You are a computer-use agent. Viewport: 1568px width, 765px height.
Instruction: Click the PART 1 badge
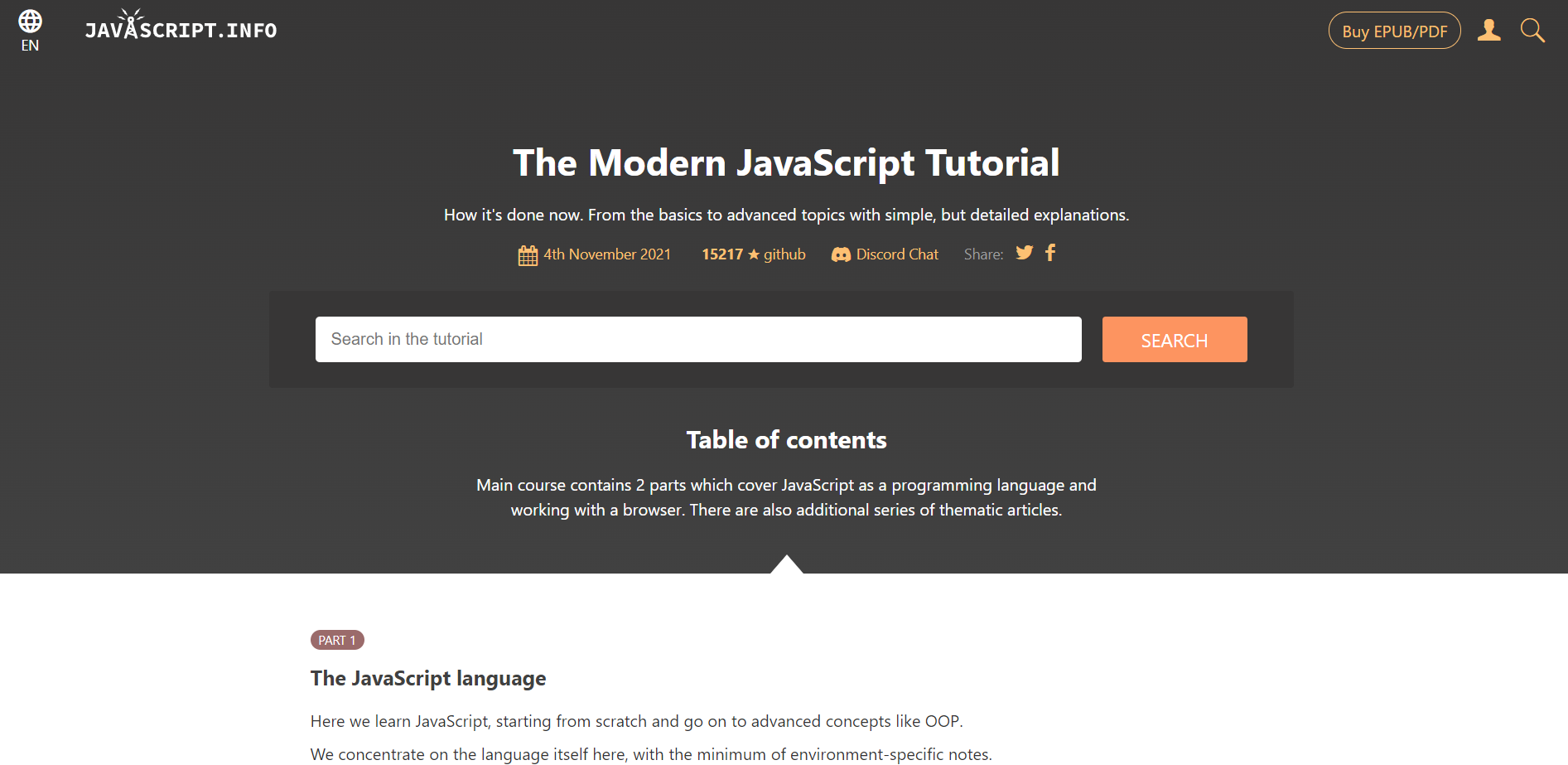(x=337, y=640)
